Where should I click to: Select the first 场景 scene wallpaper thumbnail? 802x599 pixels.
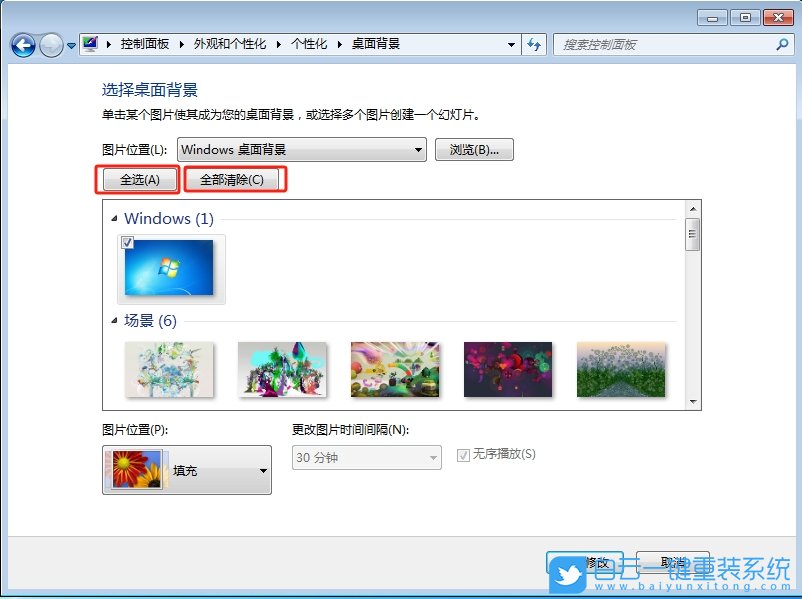point(168,369)
